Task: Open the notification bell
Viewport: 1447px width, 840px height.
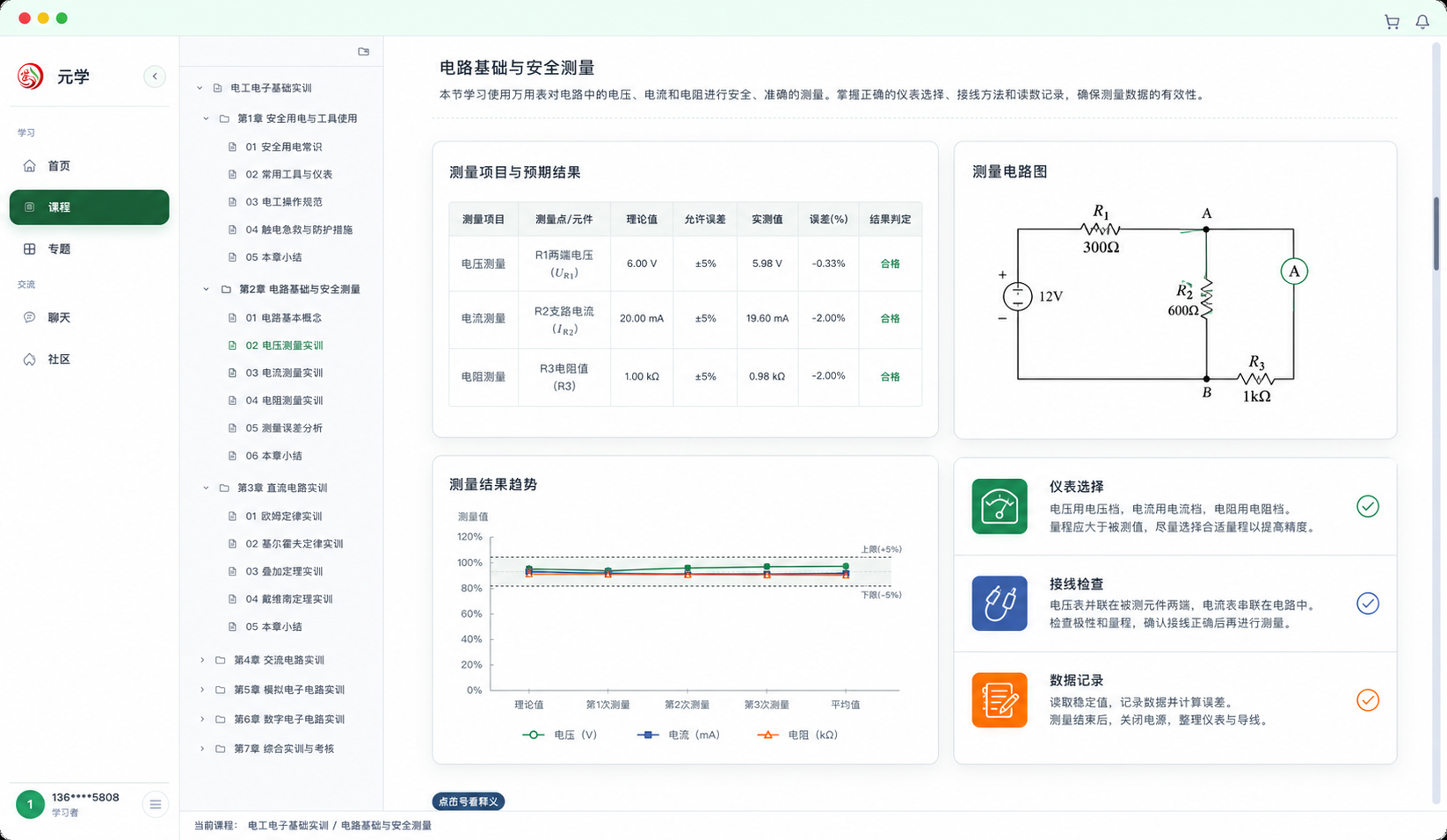Action: 1422,22
